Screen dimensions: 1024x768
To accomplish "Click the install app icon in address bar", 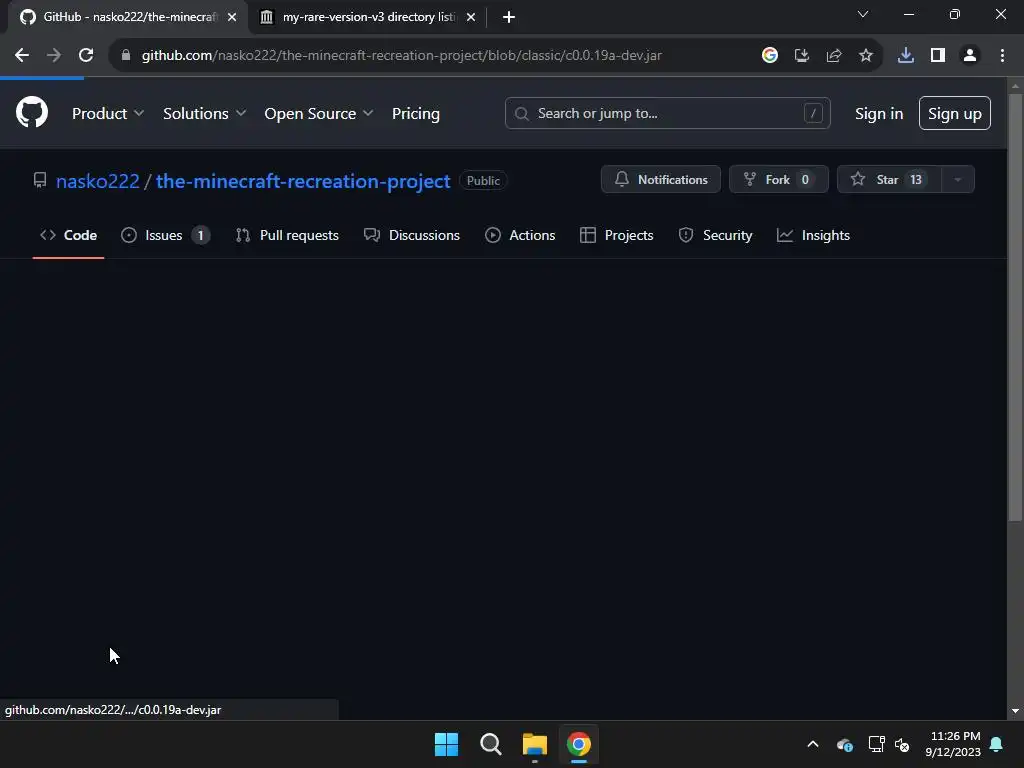I will (801, 56).
